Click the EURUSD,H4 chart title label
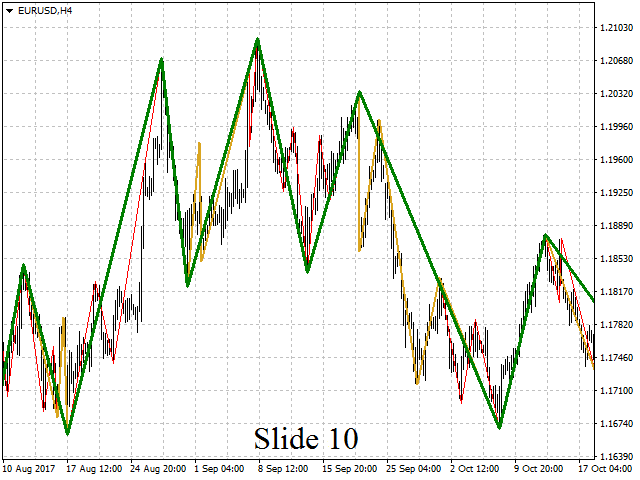The width and height of the screenshot is (640, 480). coord(45,10)
